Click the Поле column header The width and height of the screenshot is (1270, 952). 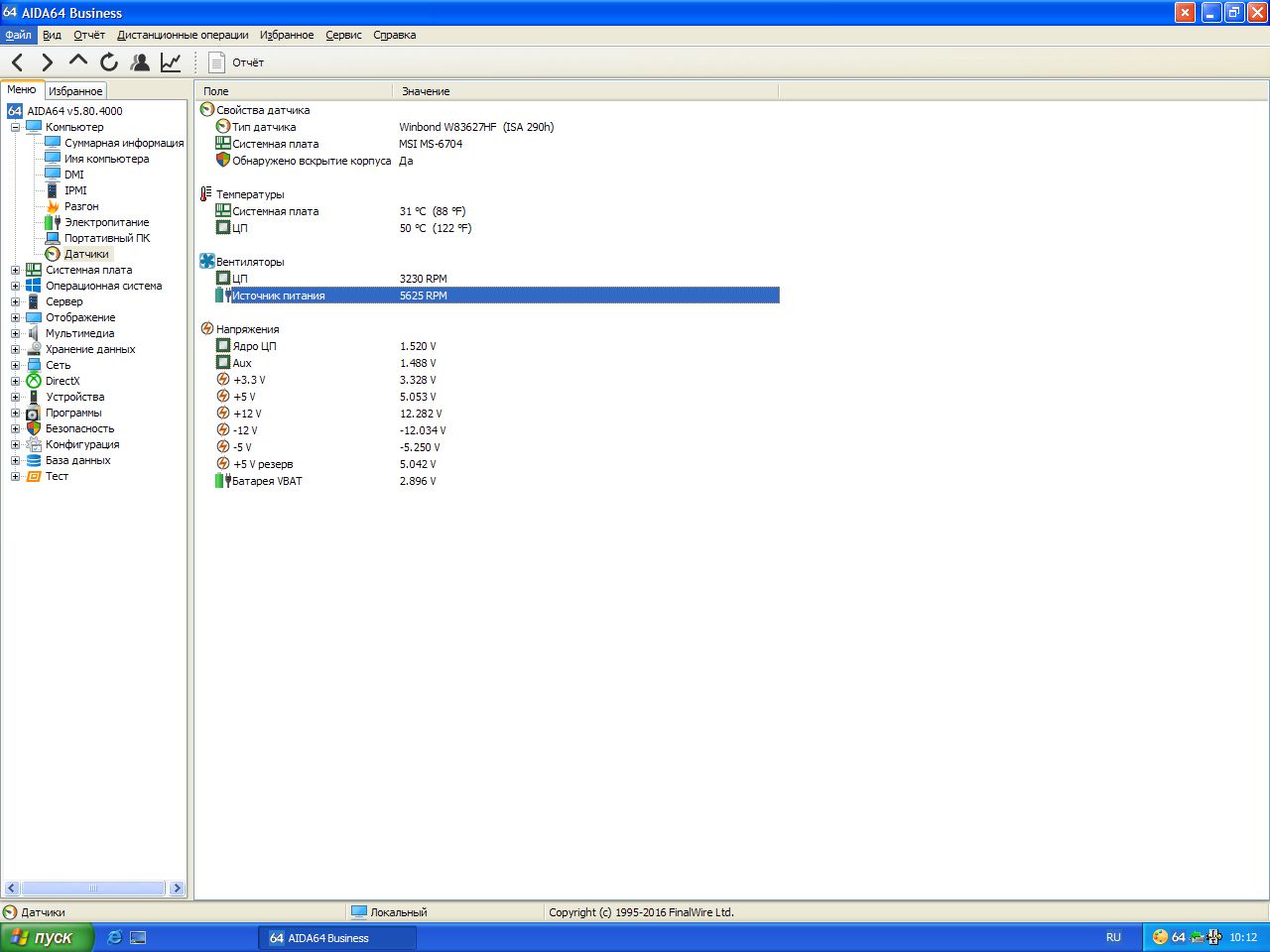[x=294, y=91]
